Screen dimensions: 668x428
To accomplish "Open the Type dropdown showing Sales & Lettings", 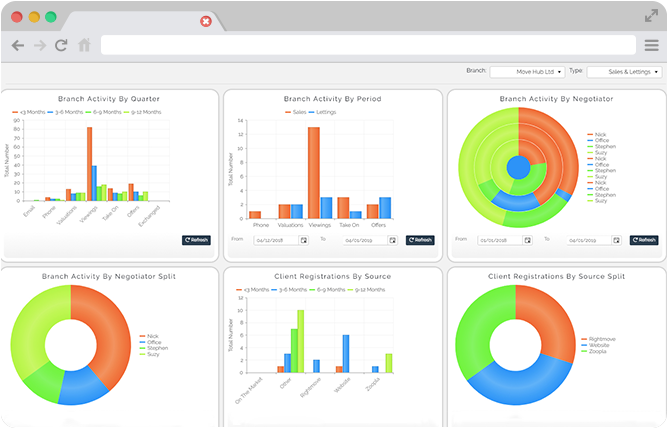I will pos(624,72).
